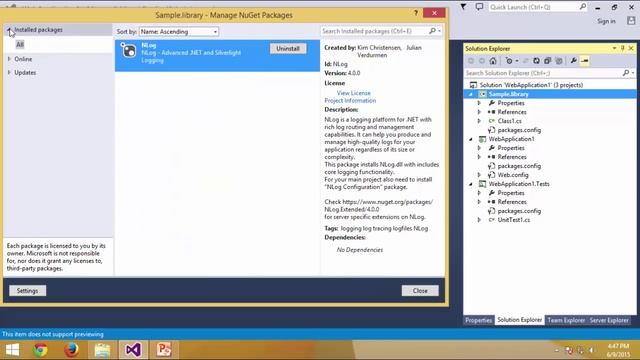This screenshot has height=360, width=640.
Task: Expand the Updates section
Action: [x=9, y=73]
